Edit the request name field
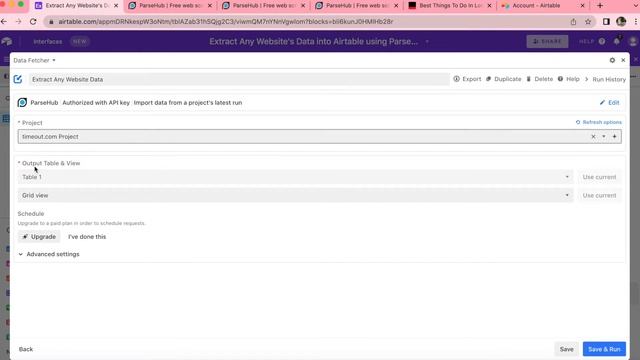640x360 pixels. coord(239,79)
